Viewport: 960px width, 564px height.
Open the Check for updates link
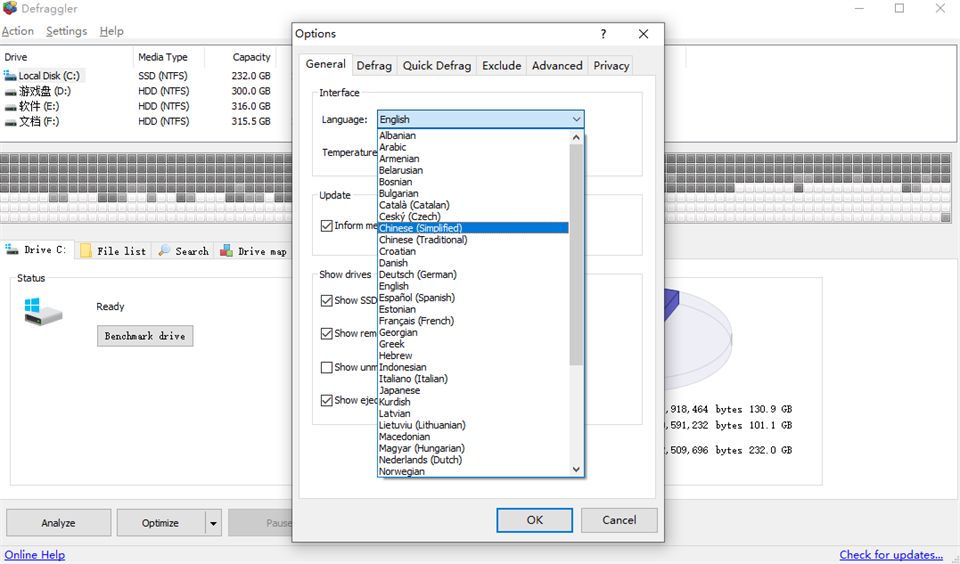click(x=890, y=555)
